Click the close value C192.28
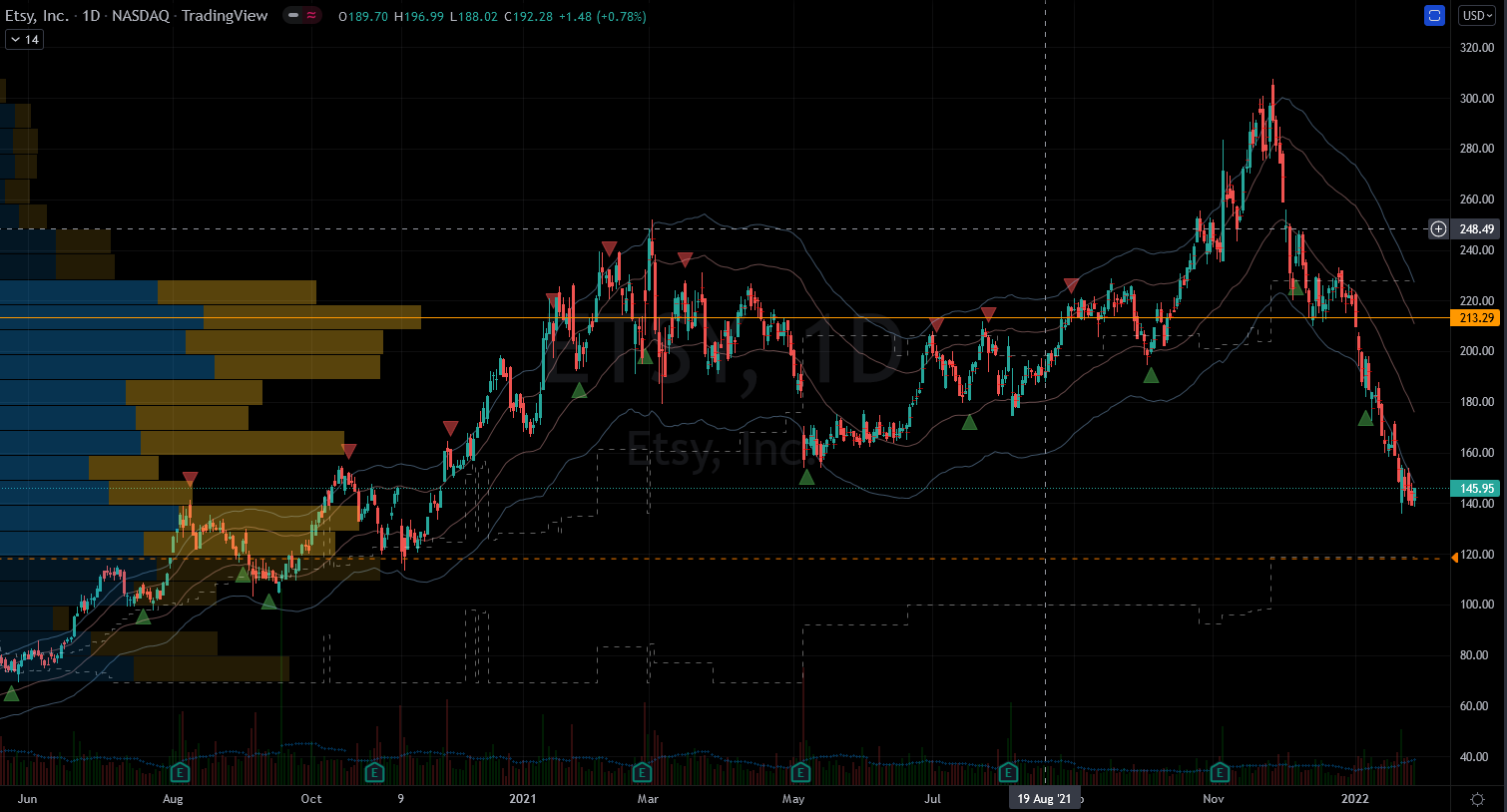The width and height of the screenshot is (1507, 812). [x=529, y=17]
